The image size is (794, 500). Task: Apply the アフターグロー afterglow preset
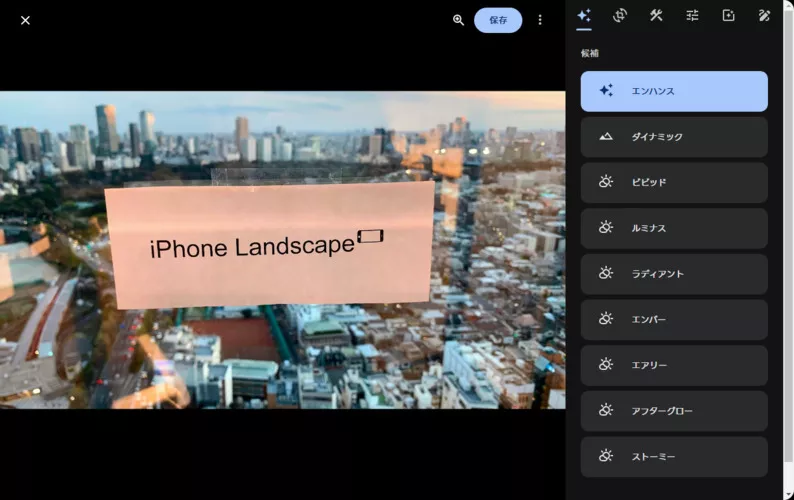(x=674, y=411)
